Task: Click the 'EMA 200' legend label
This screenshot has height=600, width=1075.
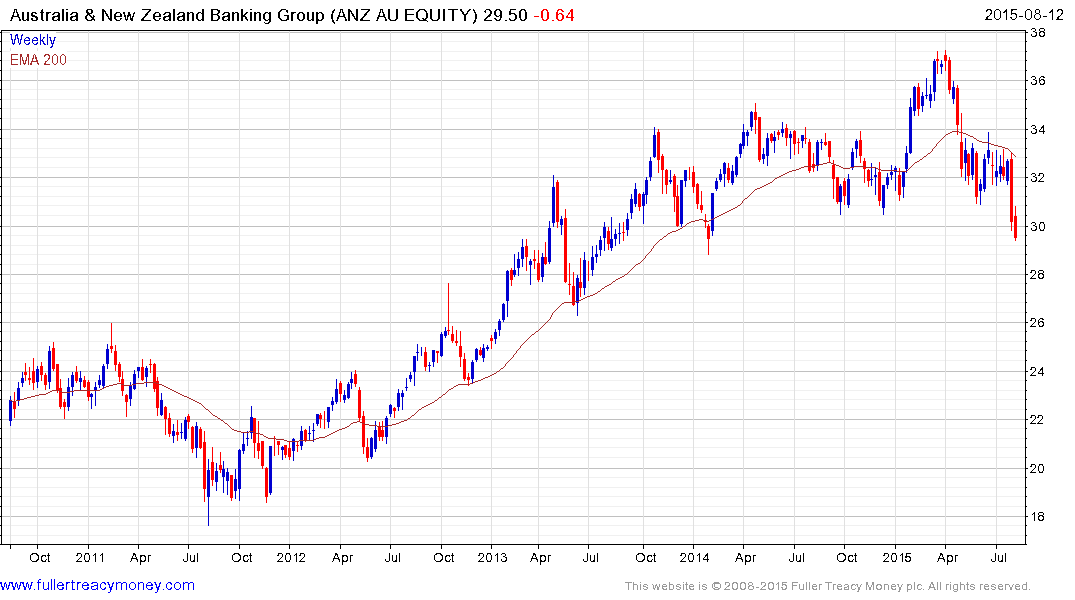Action: coord(38,60)
